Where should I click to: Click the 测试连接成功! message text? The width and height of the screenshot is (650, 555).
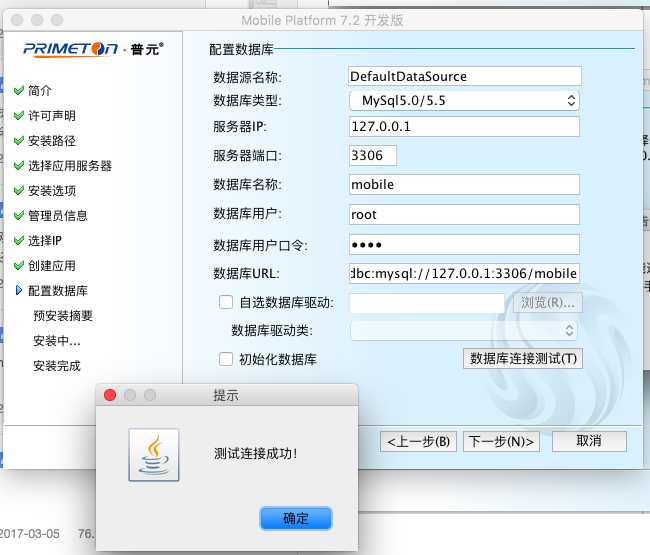(x=256, y=453)
